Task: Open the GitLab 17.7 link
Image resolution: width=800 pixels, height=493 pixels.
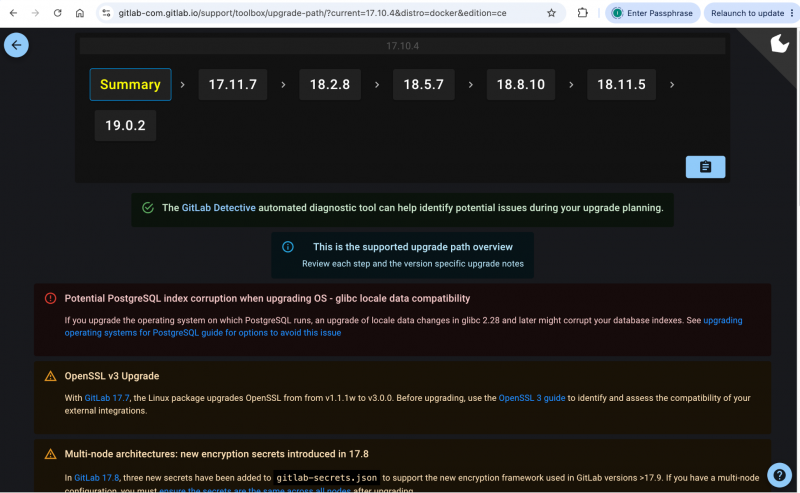Action: pyautogui.click(x=107, y=398)
